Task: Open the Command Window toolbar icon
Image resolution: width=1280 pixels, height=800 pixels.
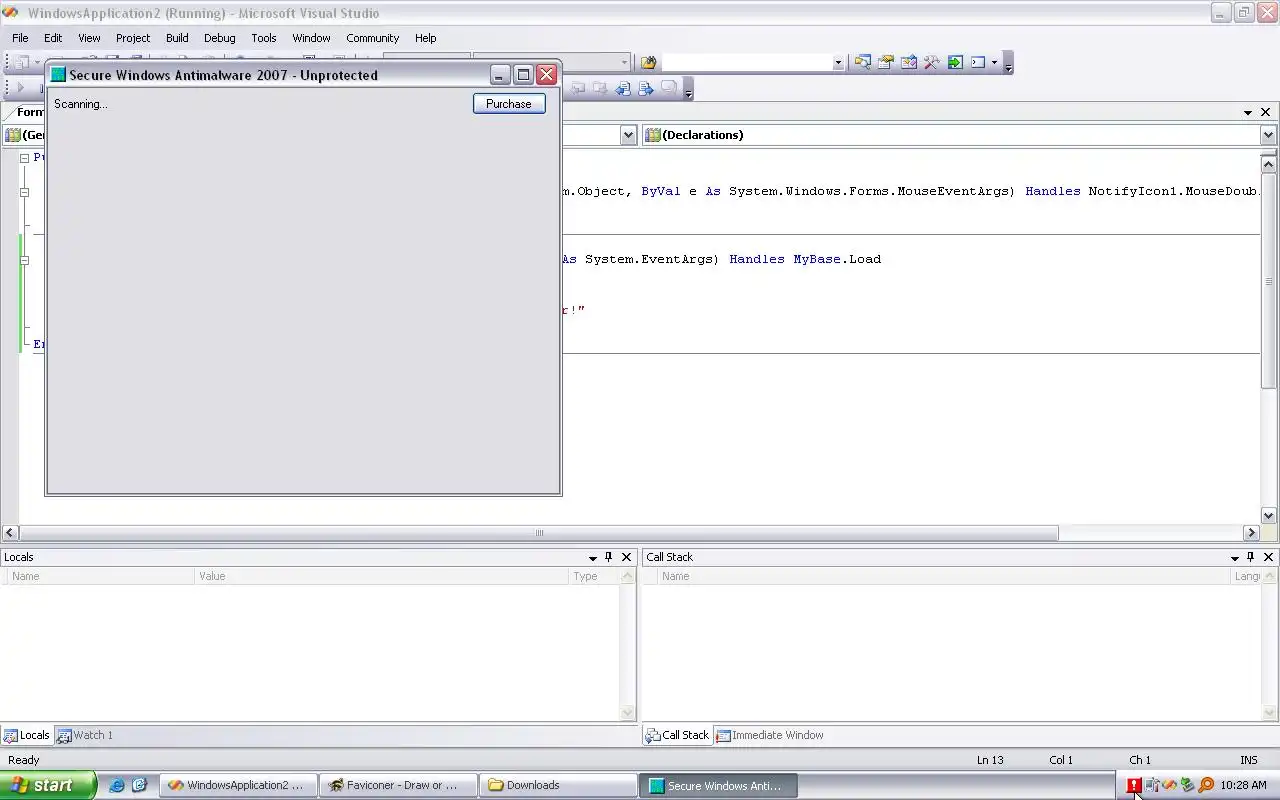Action: tap(978, 62)
